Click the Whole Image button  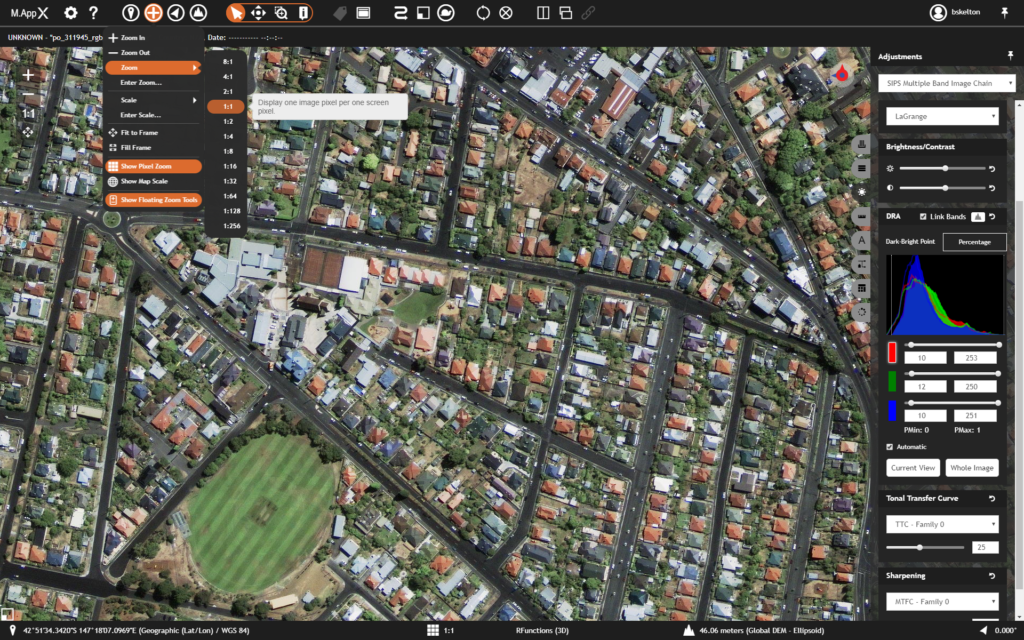coord(972,467)
